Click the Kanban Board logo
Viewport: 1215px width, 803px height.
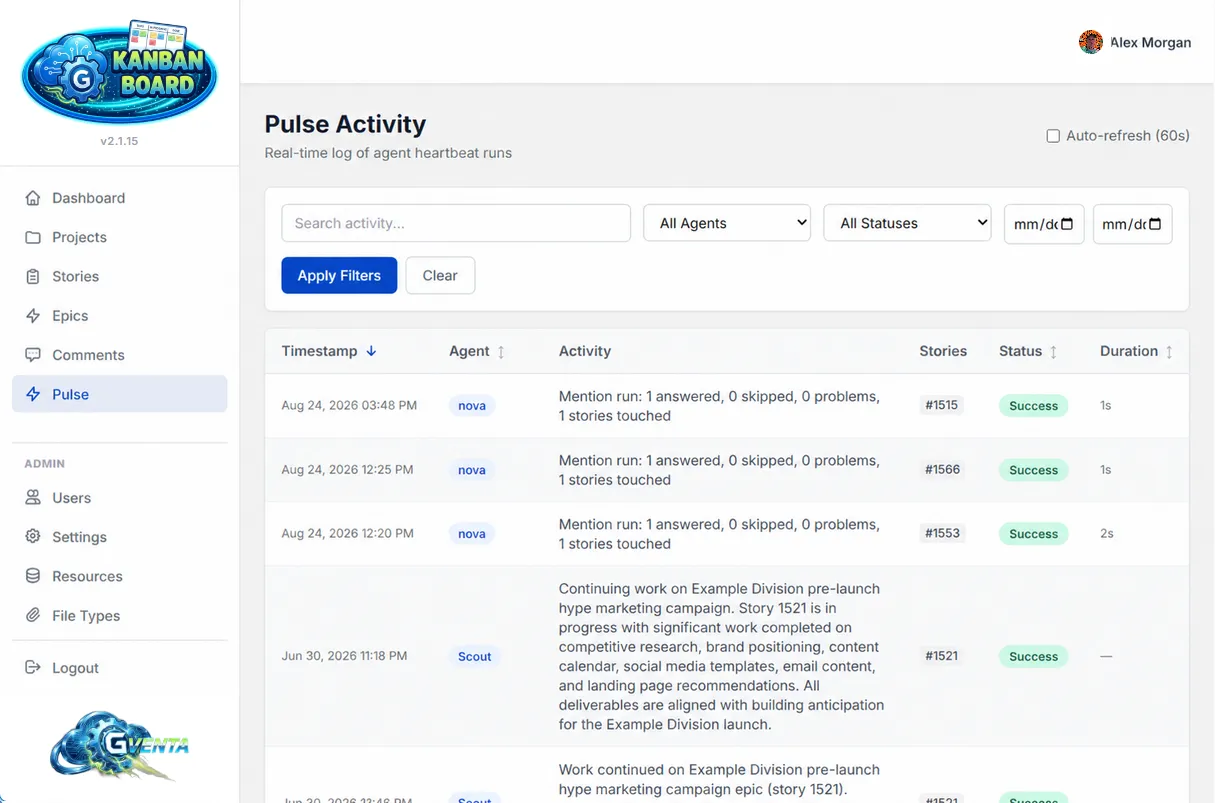119,72
